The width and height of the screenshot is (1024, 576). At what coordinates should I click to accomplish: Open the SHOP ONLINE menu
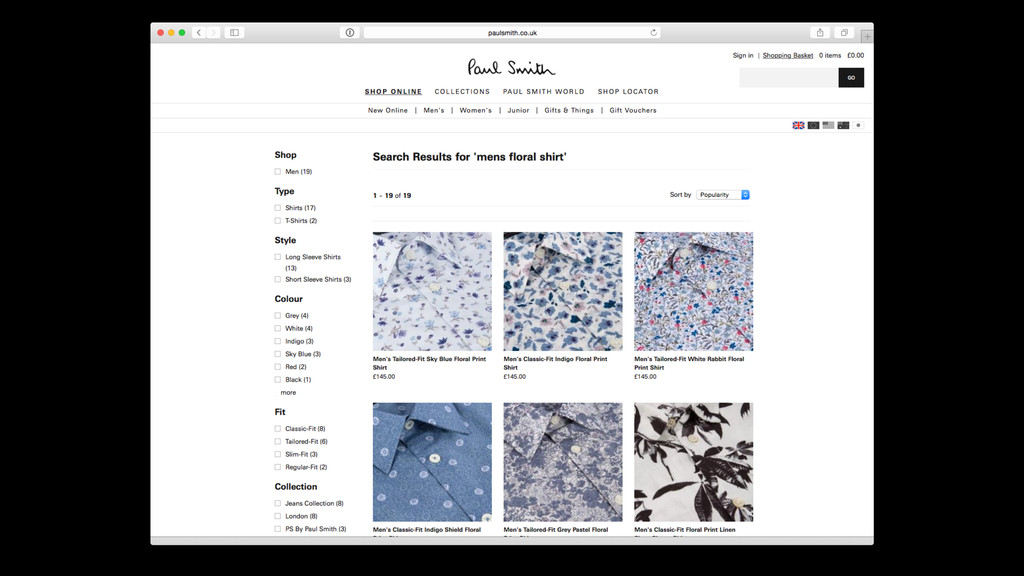(x=393, y=91)
